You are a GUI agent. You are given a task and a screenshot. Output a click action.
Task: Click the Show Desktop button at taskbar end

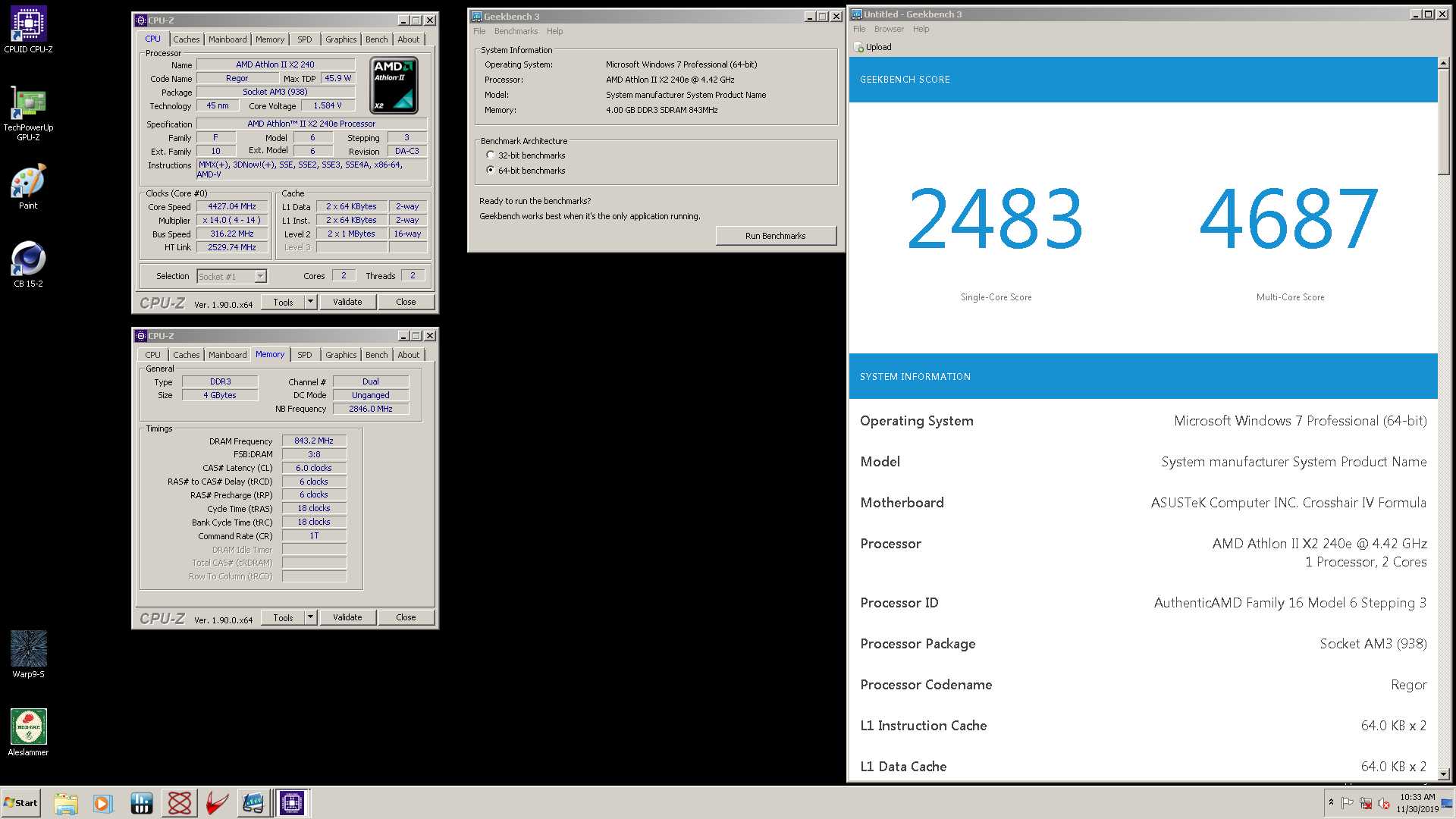pyautogui.click(x=1448, y=803)
